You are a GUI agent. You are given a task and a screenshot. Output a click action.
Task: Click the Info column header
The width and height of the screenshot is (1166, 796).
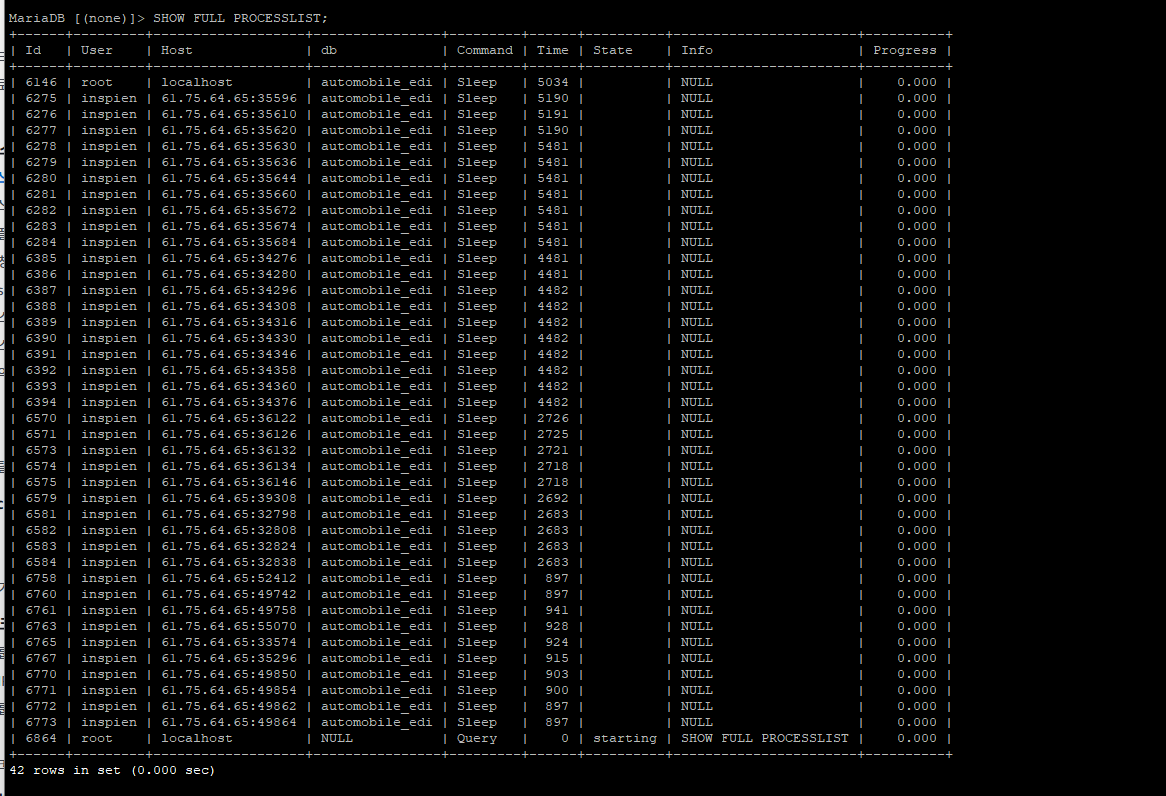[x=697, y=50]
